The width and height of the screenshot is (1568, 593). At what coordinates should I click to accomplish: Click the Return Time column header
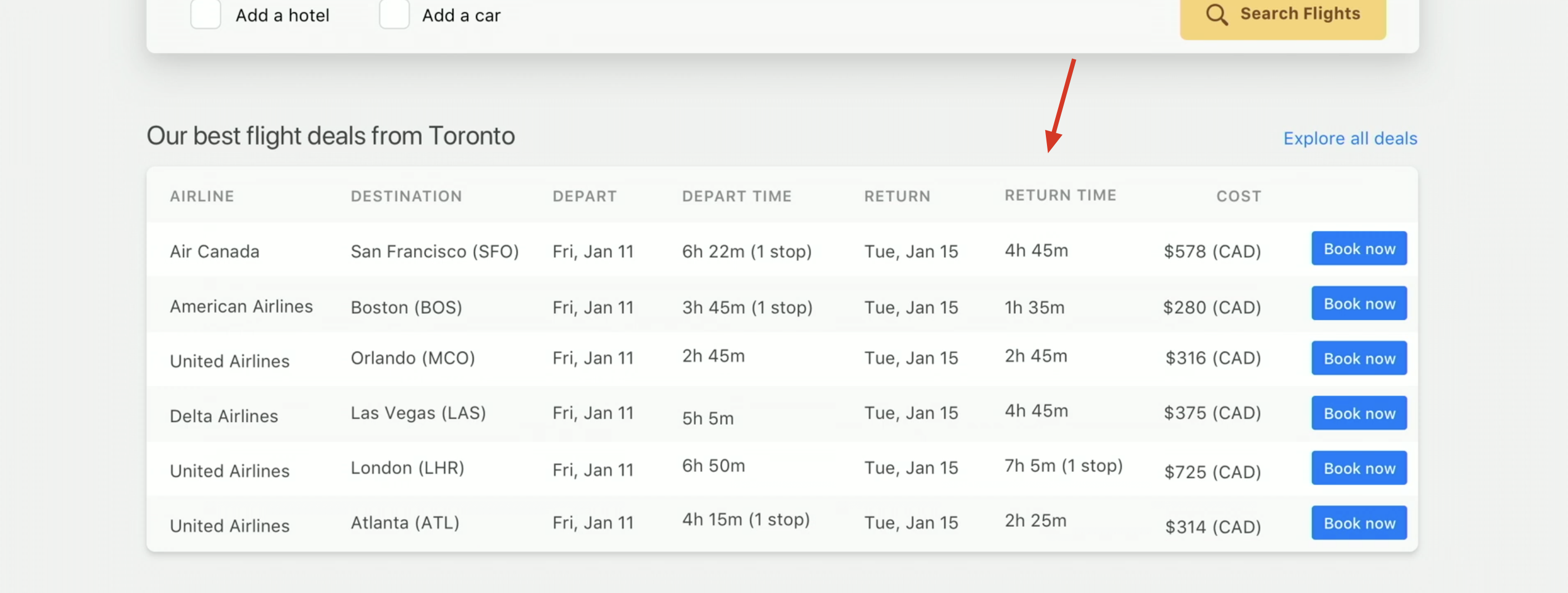tap(1060, 195)
